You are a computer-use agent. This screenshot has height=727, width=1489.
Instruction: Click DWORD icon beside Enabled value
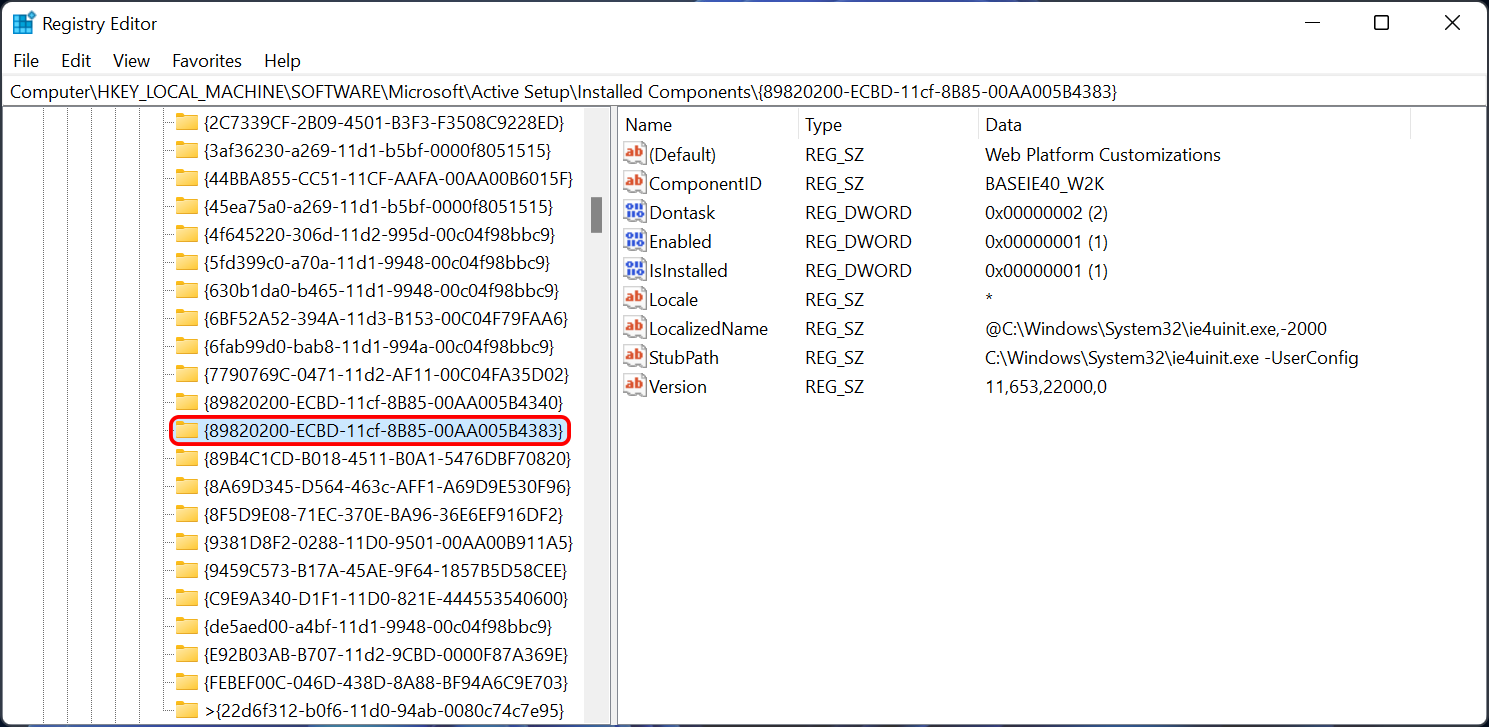635,241
